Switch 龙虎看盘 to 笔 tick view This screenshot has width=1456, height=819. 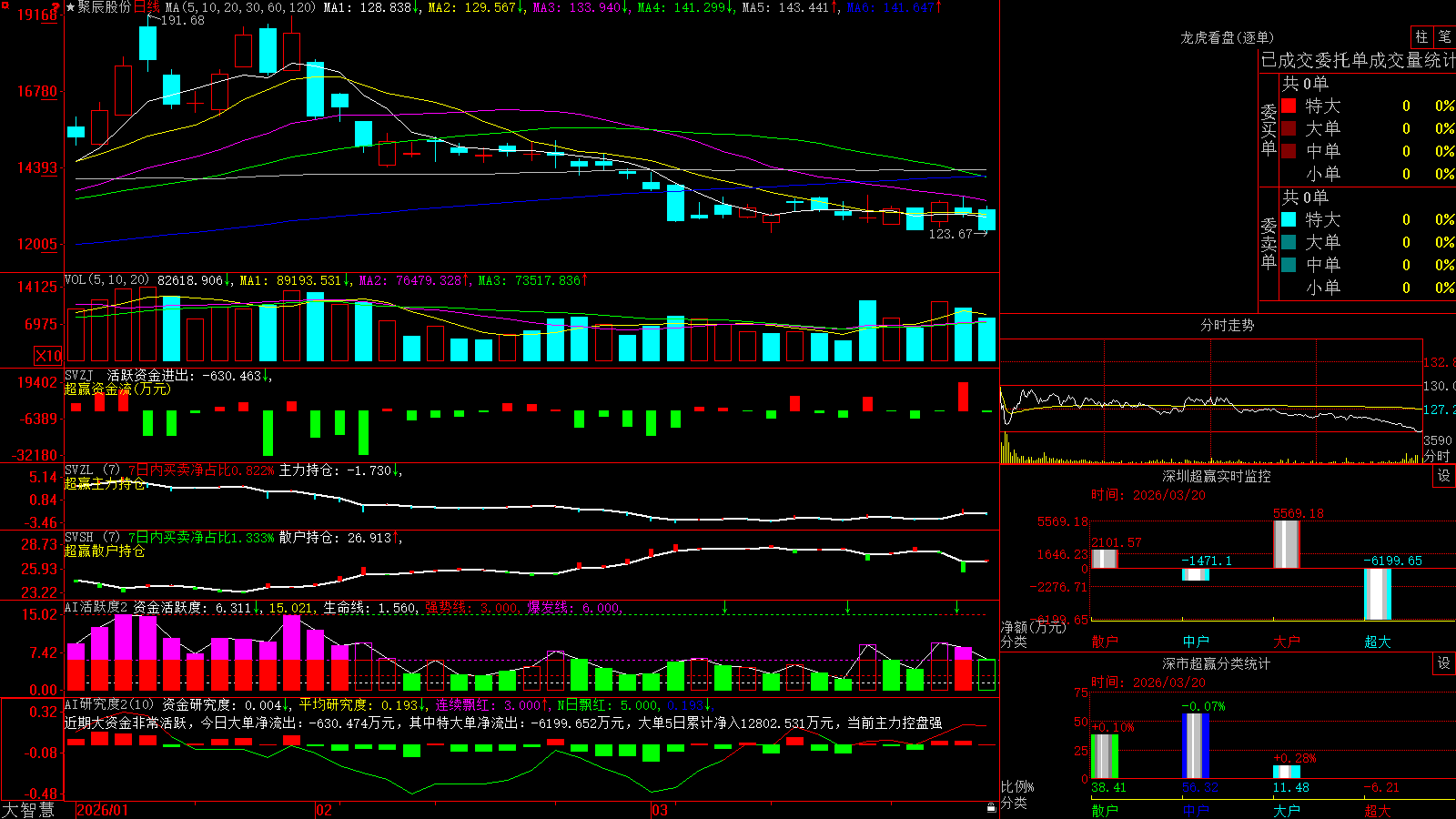click(x=1444, y=37)
